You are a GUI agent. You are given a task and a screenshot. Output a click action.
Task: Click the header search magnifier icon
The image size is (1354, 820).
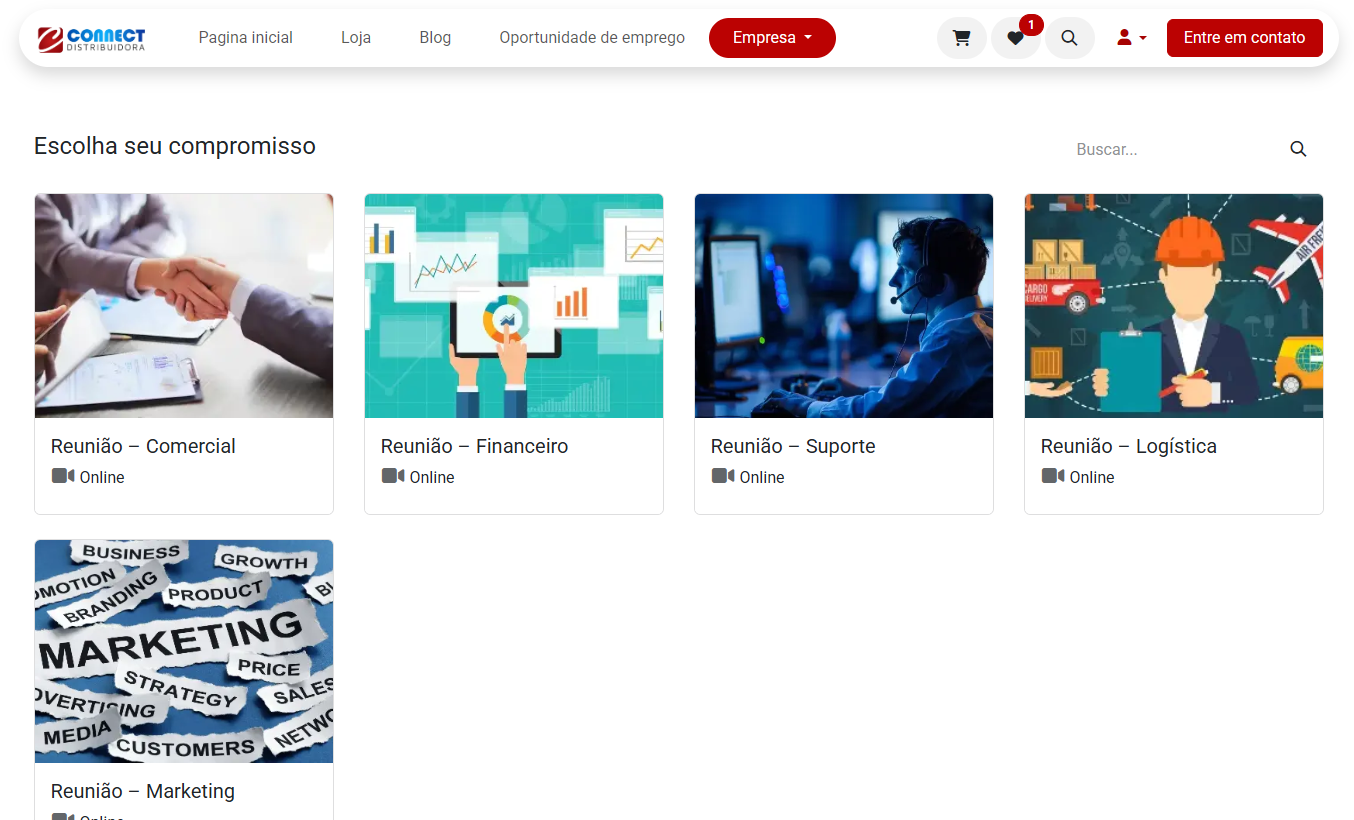[x=1069, y=38]
